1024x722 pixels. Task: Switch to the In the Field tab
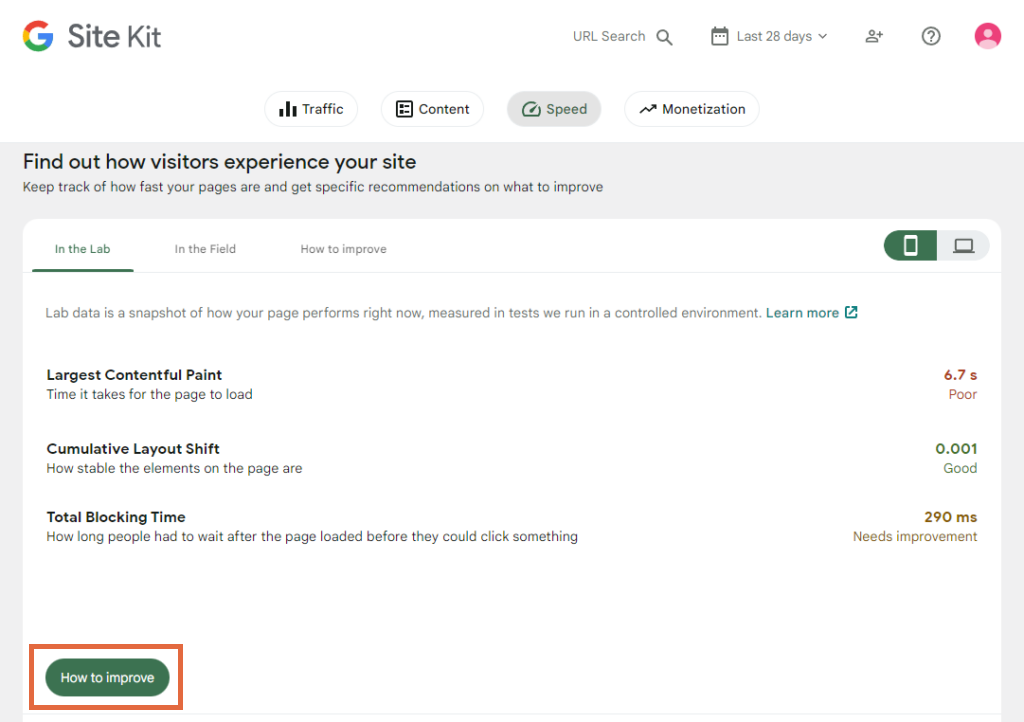(205, 249)
